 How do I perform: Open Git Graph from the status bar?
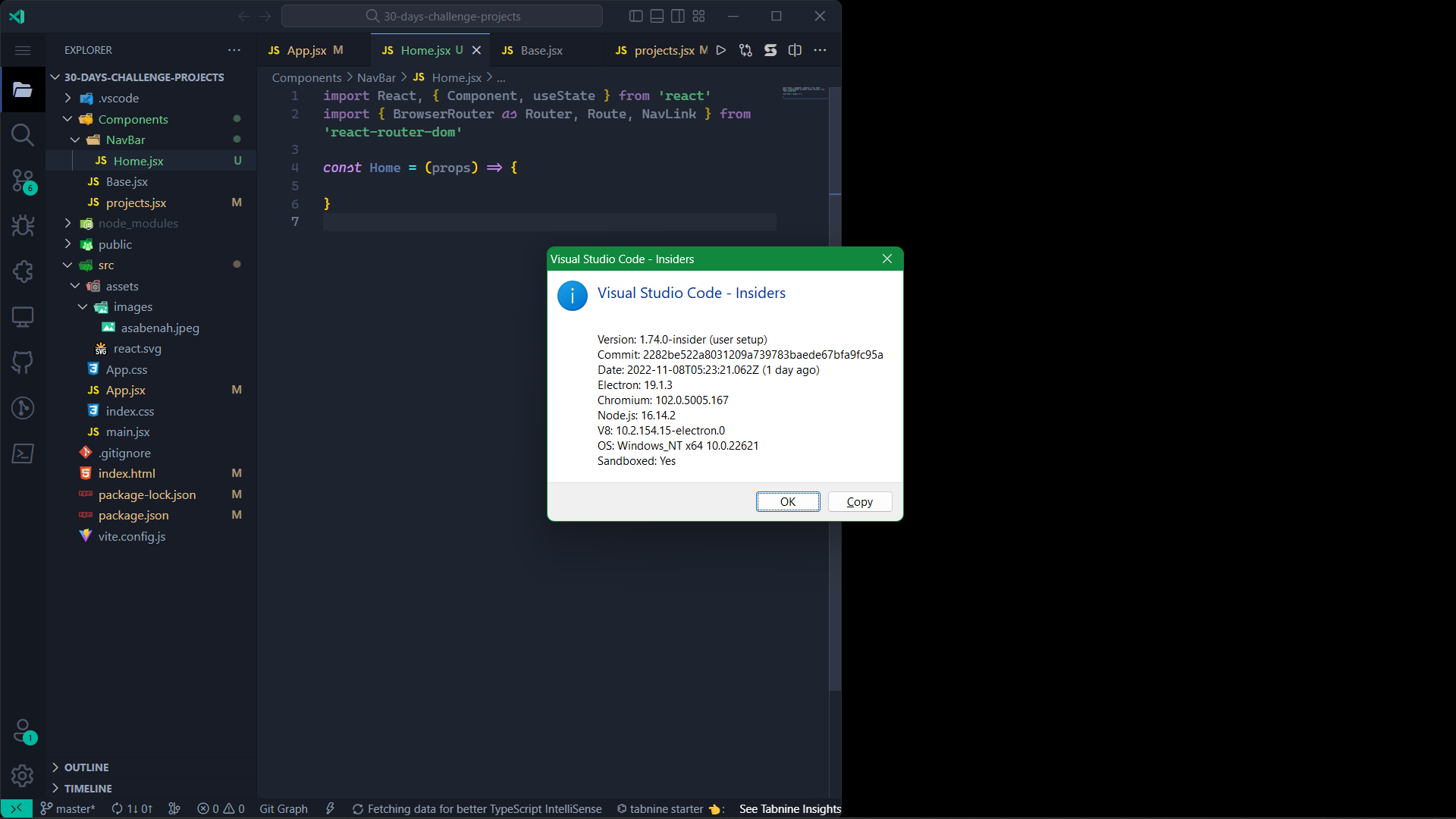284,808
